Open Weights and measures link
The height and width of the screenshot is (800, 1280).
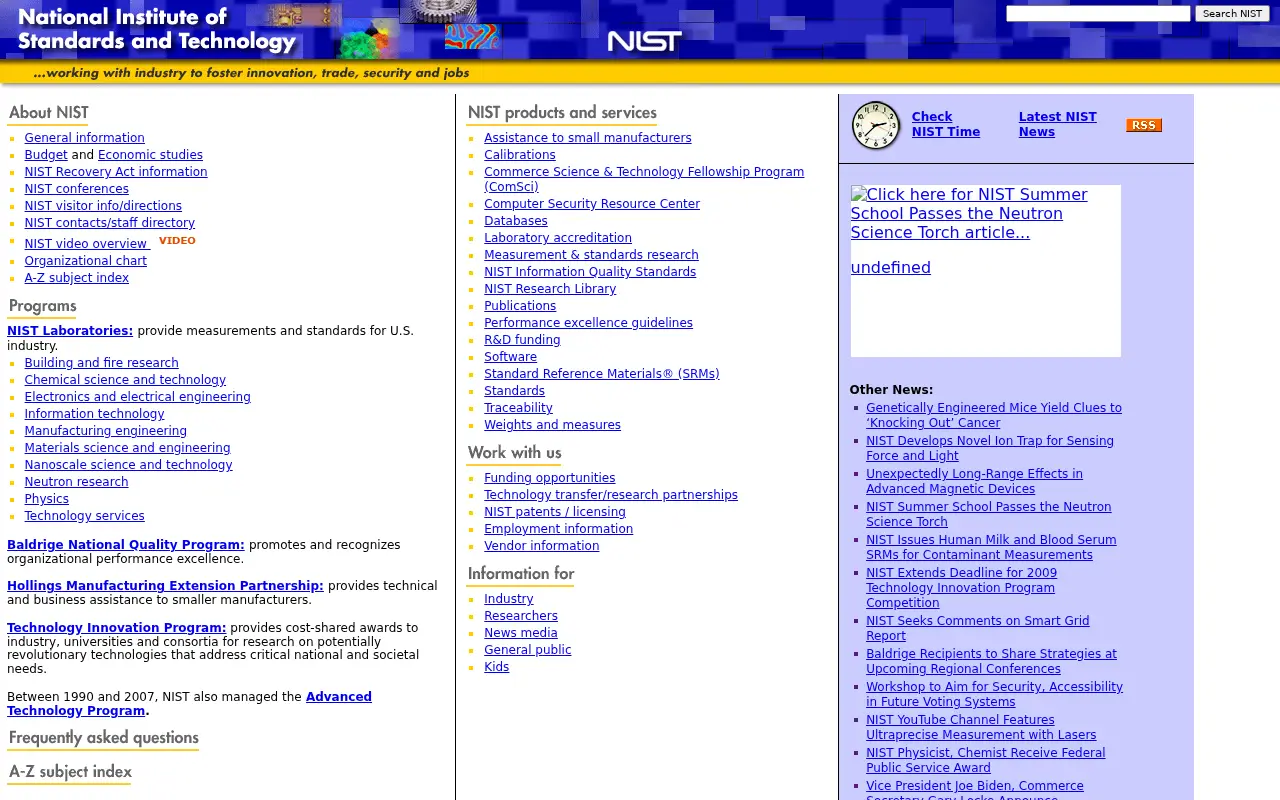coord(553,425)
